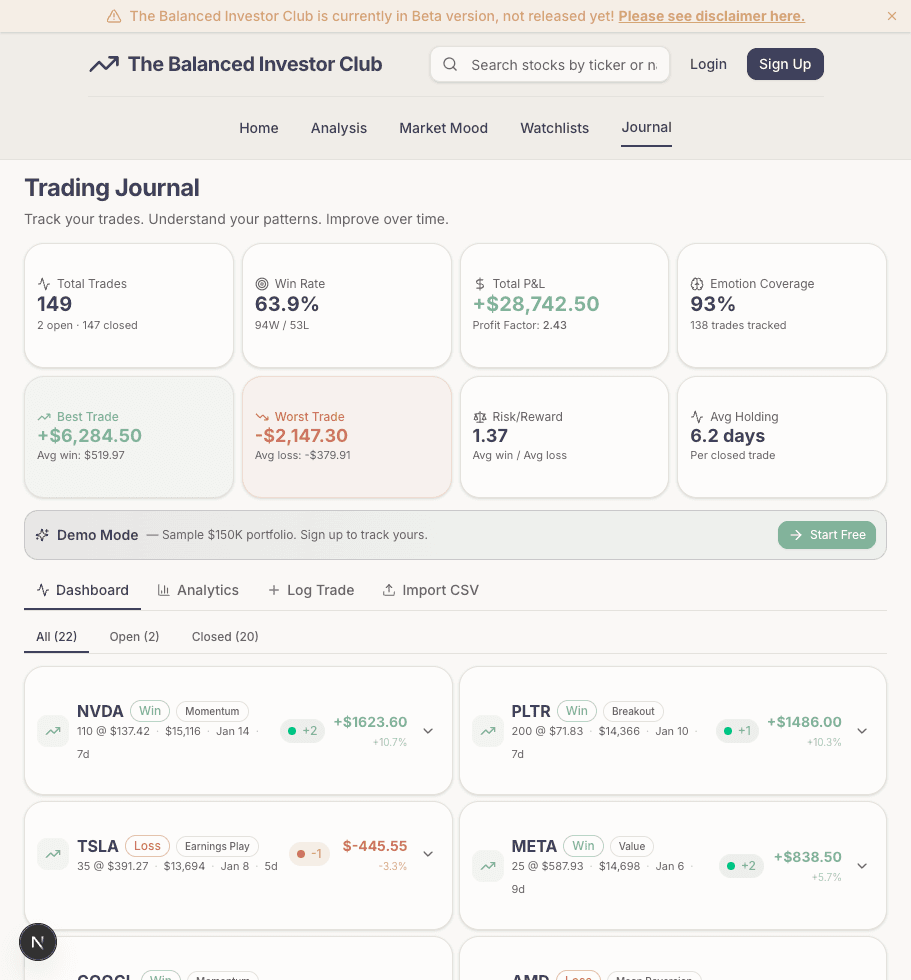Expand the META trade details chevron
Image resolution: width=911 pixels, height=980 pixels.
tap(862, 865)
